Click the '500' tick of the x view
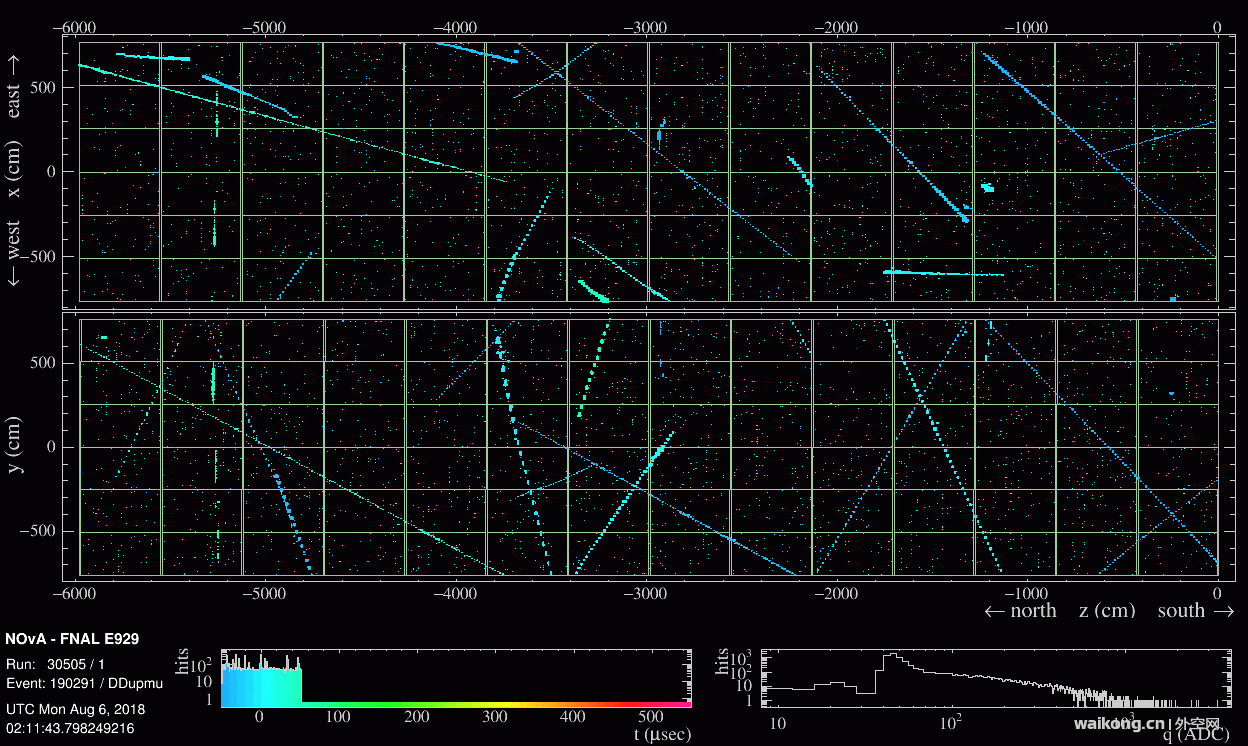The image size is (1248, 746). click(x=42, y=87)
